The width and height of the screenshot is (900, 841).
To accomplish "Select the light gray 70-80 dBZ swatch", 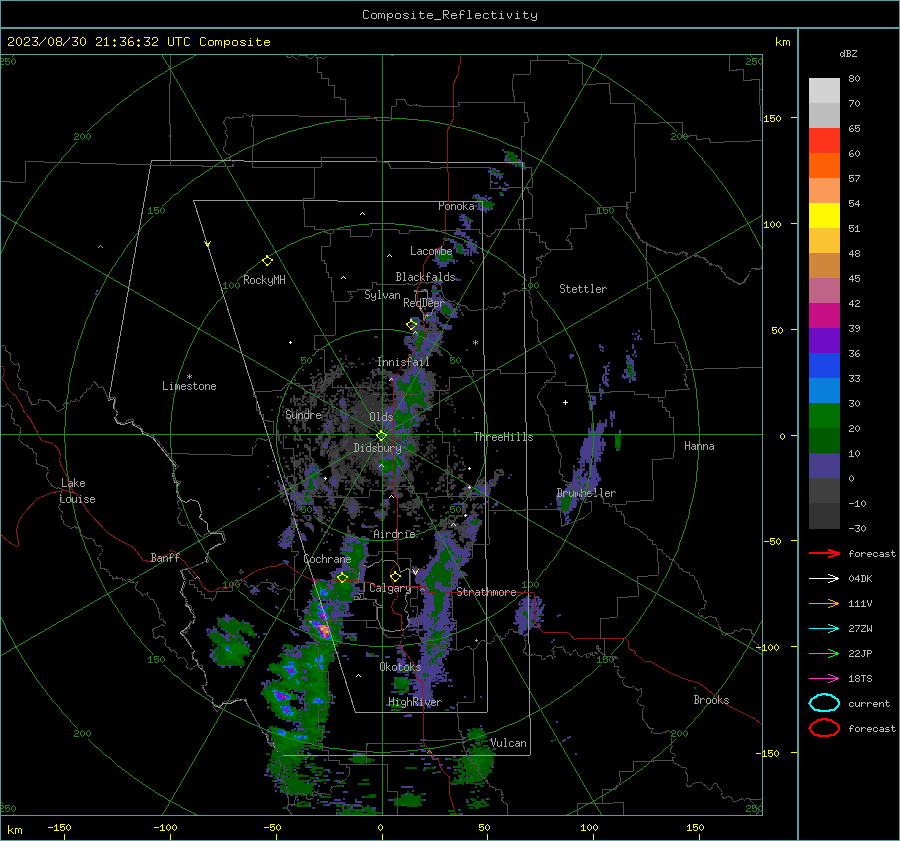I will pos(824,91).
